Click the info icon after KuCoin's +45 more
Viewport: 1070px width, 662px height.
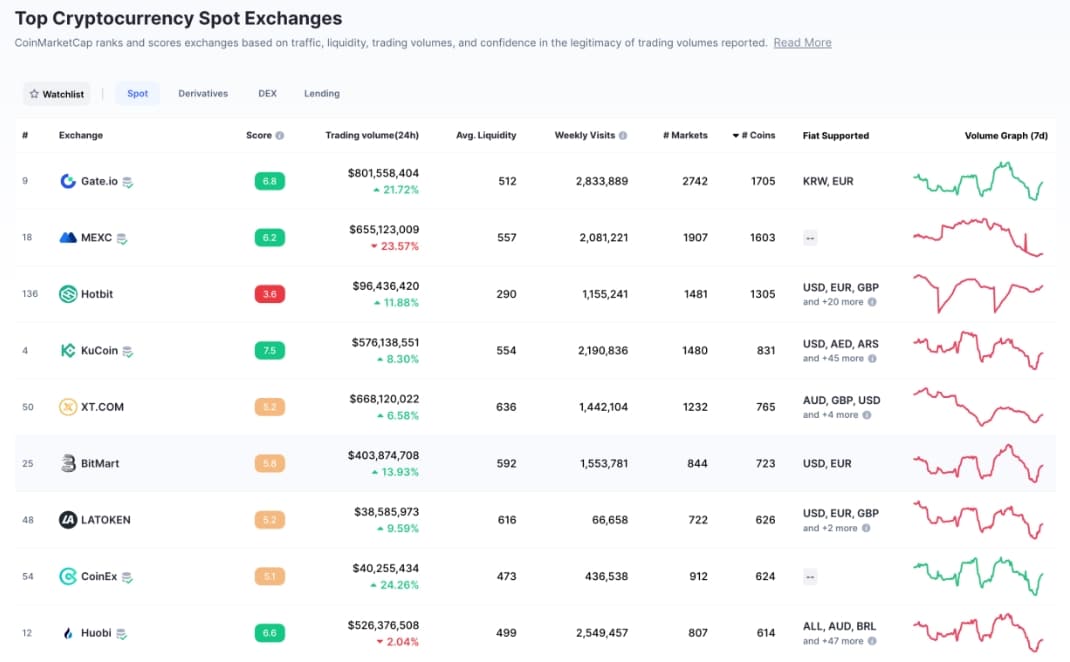(x=872, y=358)
